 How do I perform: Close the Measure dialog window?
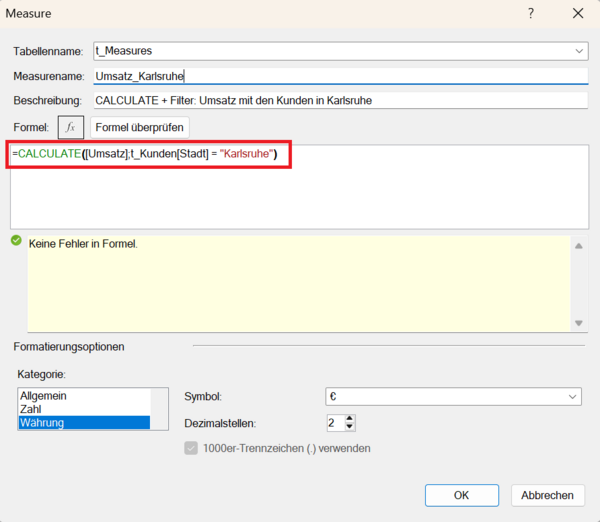coord(578,14)
